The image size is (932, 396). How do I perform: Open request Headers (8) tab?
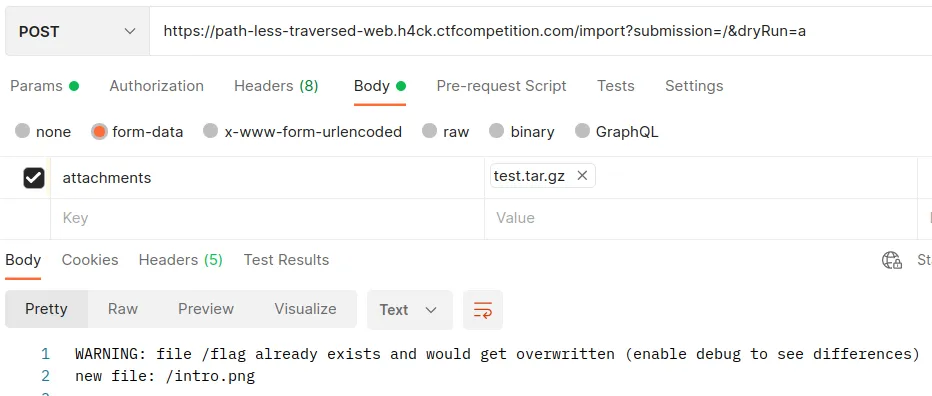[276, 86]
